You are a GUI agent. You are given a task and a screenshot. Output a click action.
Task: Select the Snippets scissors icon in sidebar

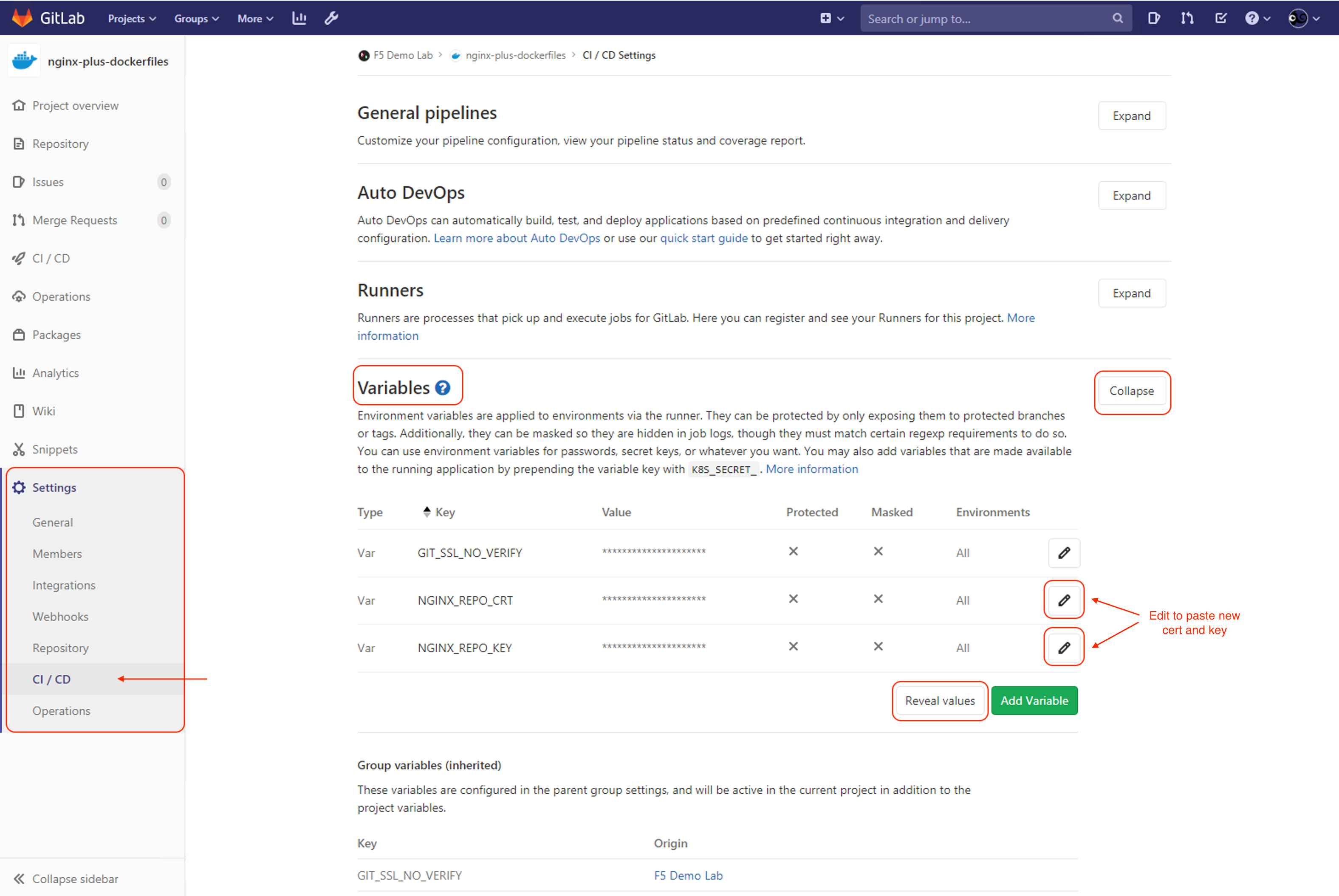[x=19, y=449]
